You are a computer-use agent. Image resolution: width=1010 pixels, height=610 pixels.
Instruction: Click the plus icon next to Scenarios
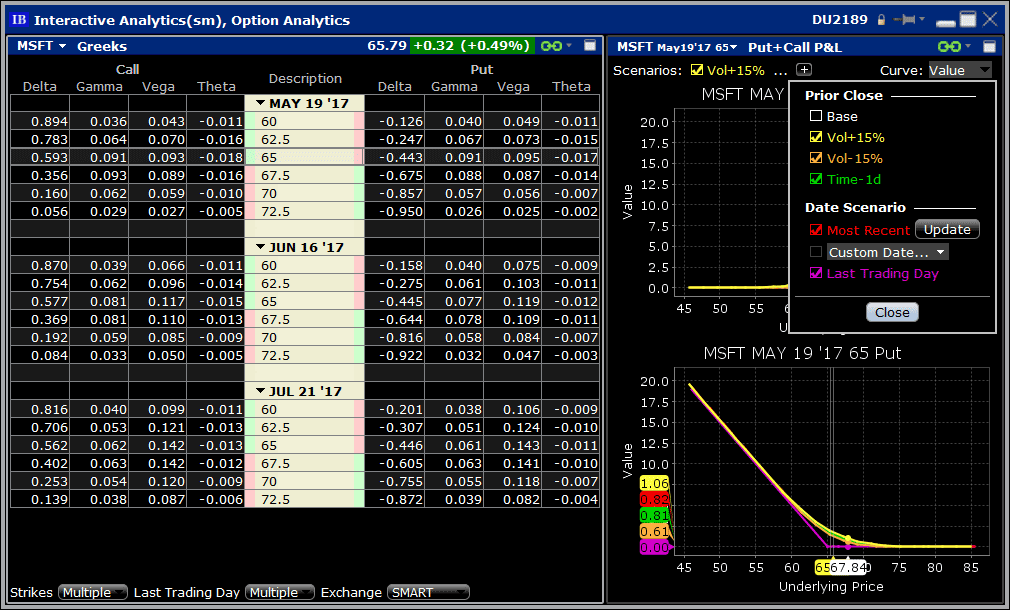[x=804, y=70]
